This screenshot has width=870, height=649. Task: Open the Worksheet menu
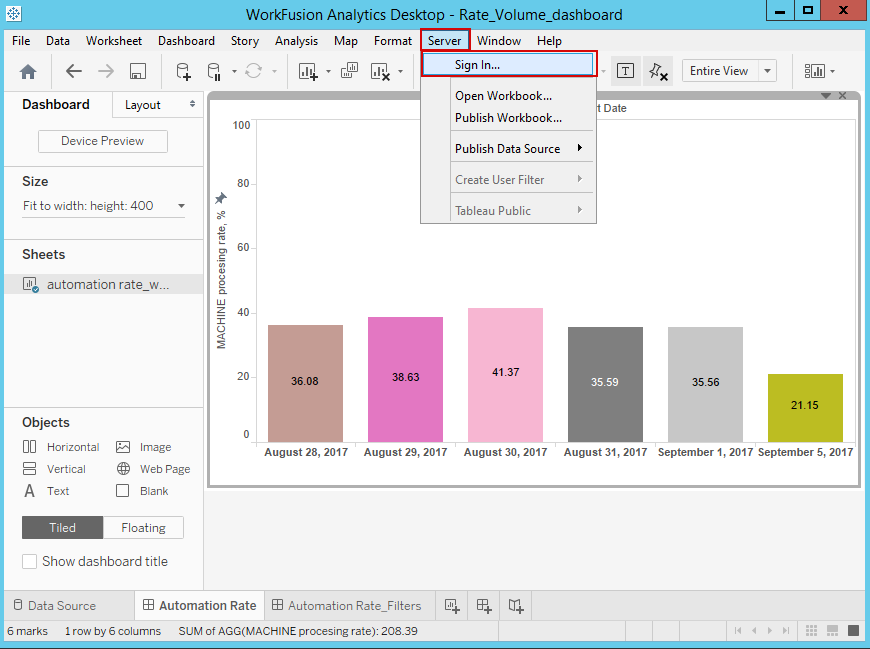114,41
